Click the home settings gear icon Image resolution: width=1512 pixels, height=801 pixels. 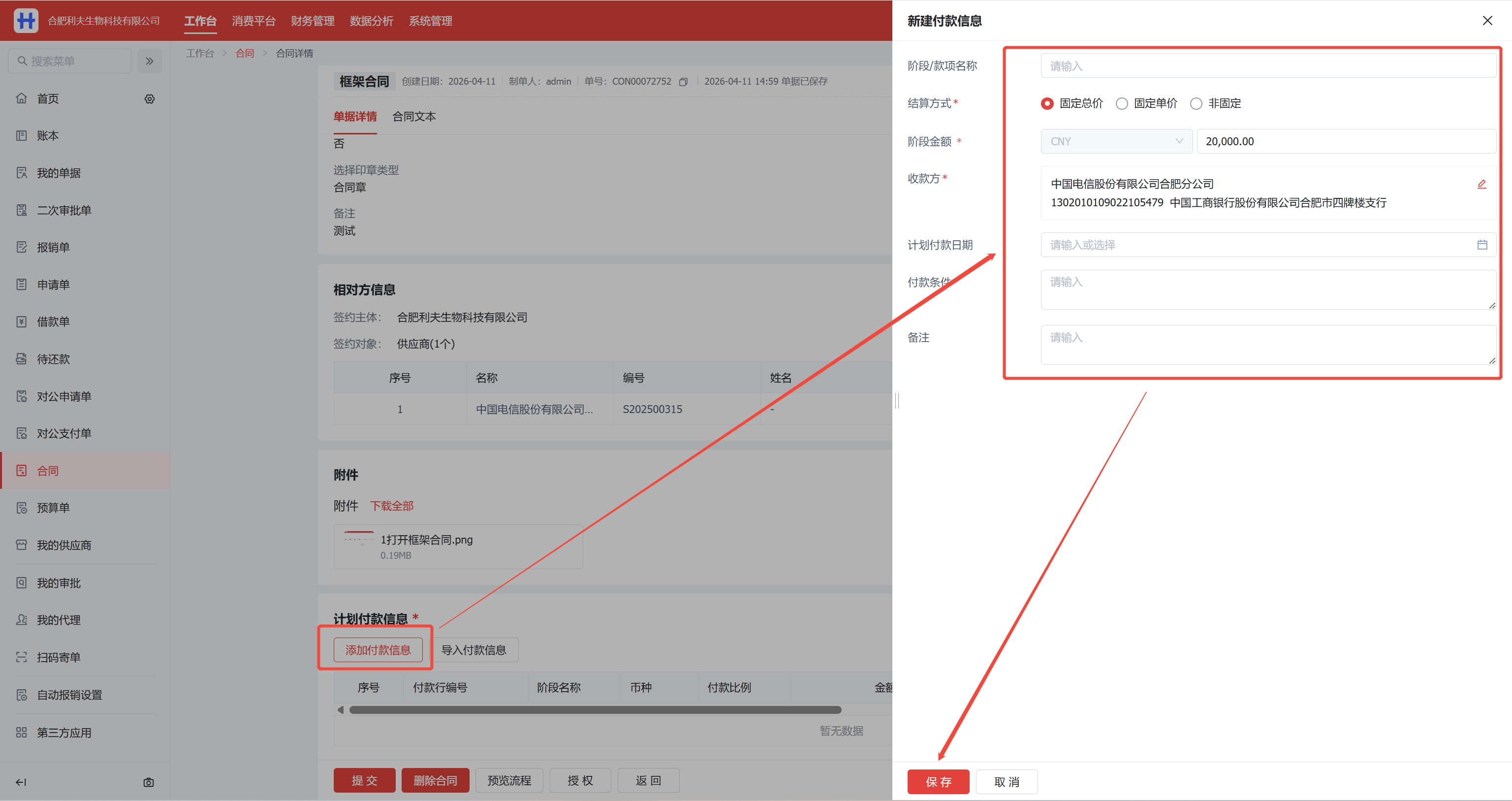(150, 98)
